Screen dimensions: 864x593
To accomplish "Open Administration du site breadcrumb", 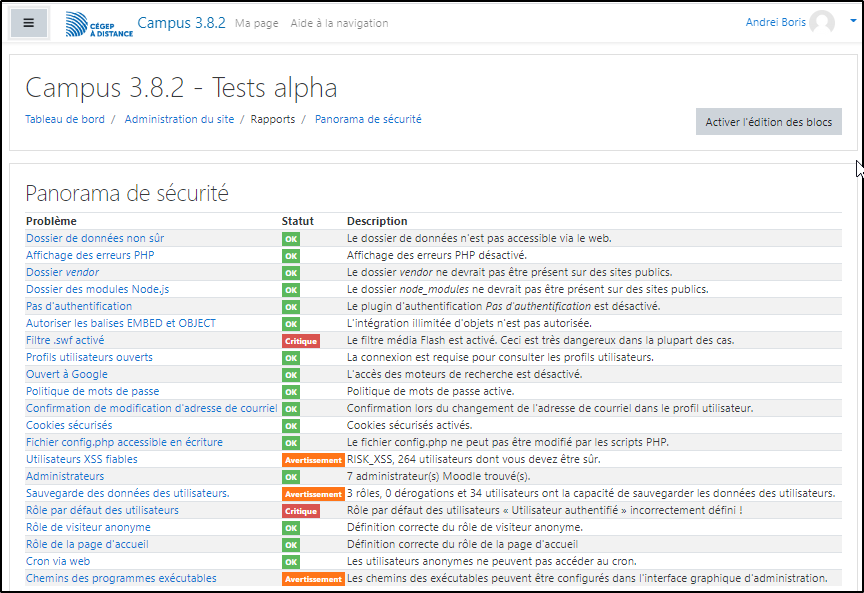I will click(179, 119).
